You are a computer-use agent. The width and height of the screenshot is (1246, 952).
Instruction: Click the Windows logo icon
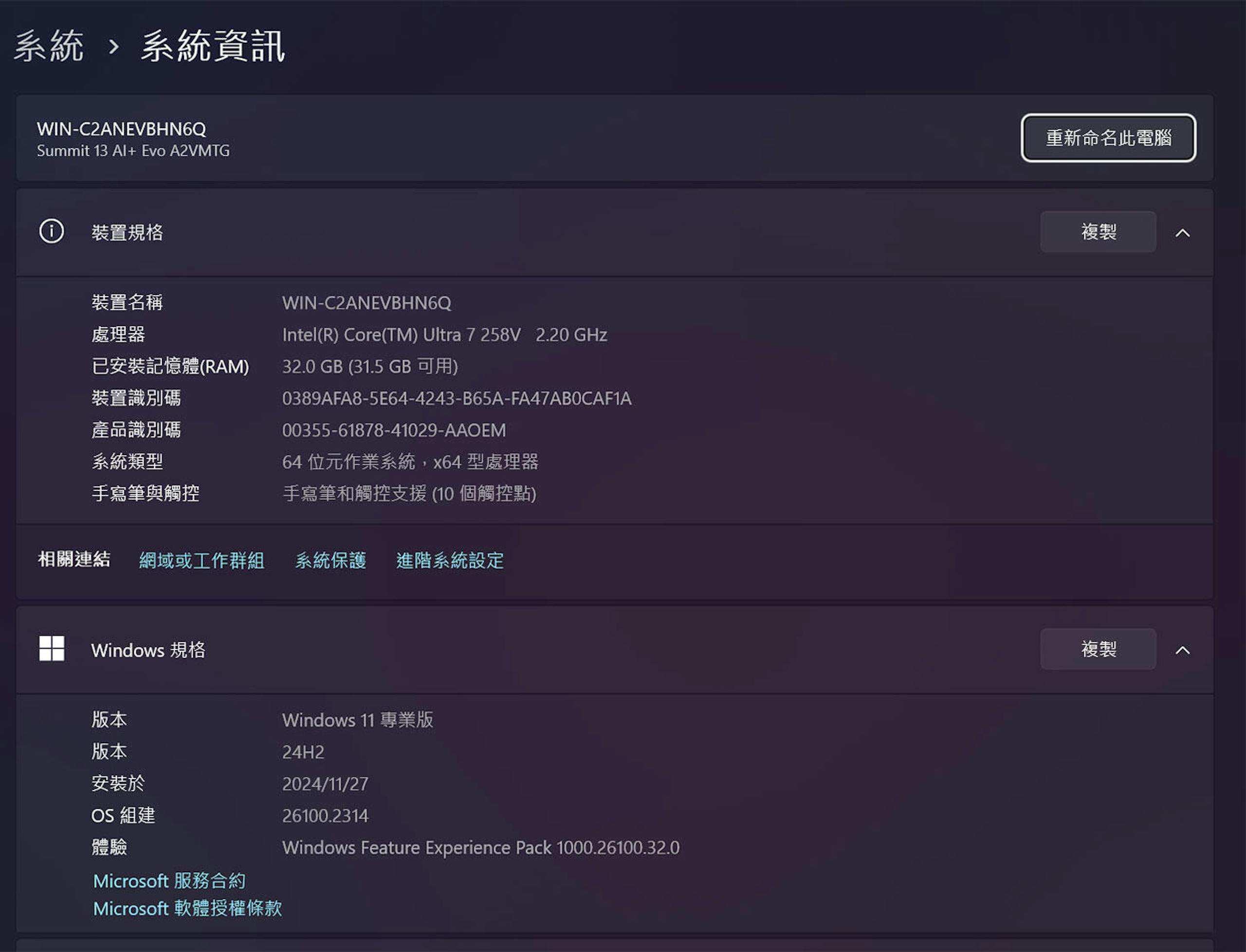[x=52, y=648]
